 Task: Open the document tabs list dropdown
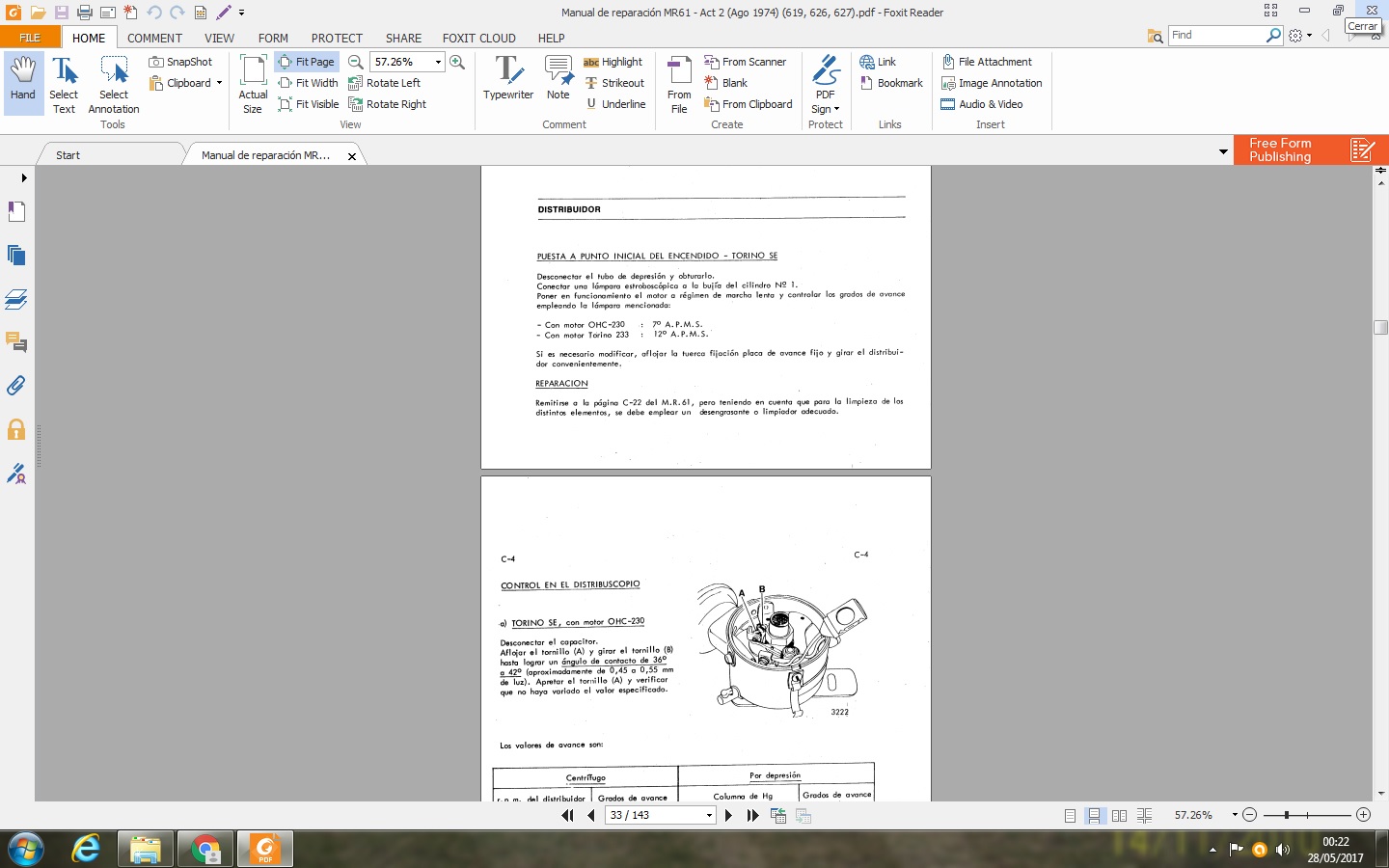point(1223,152)
